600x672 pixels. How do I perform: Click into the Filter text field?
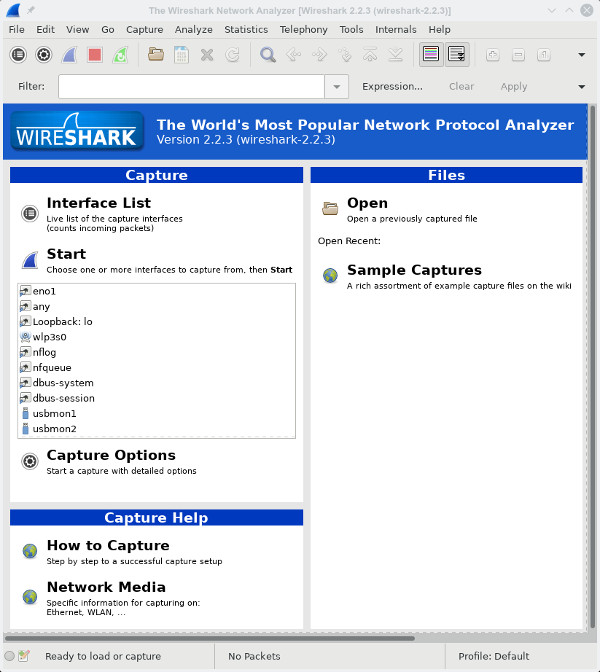[191, 87]
